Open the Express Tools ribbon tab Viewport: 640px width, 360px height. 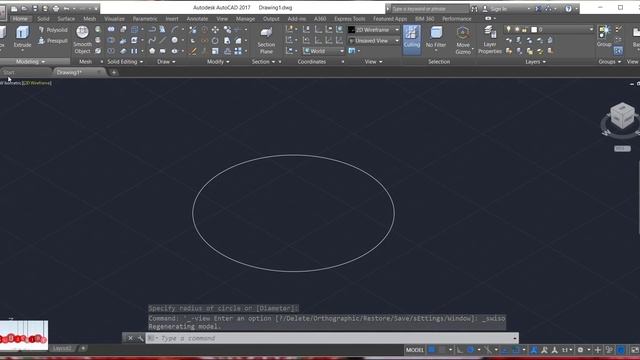(349, 19)
